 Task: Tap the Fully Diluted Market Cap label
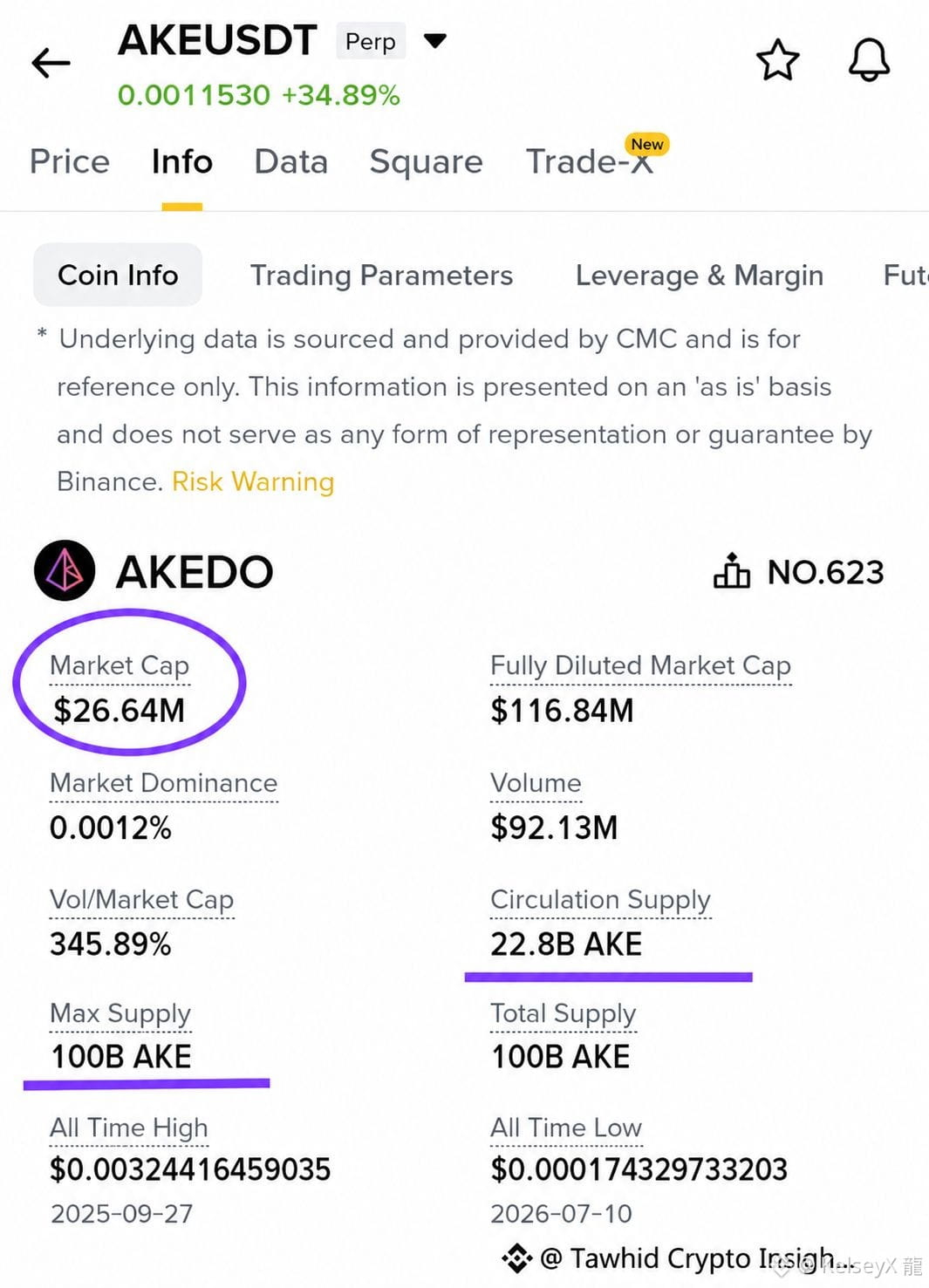(x=640, y=665)
